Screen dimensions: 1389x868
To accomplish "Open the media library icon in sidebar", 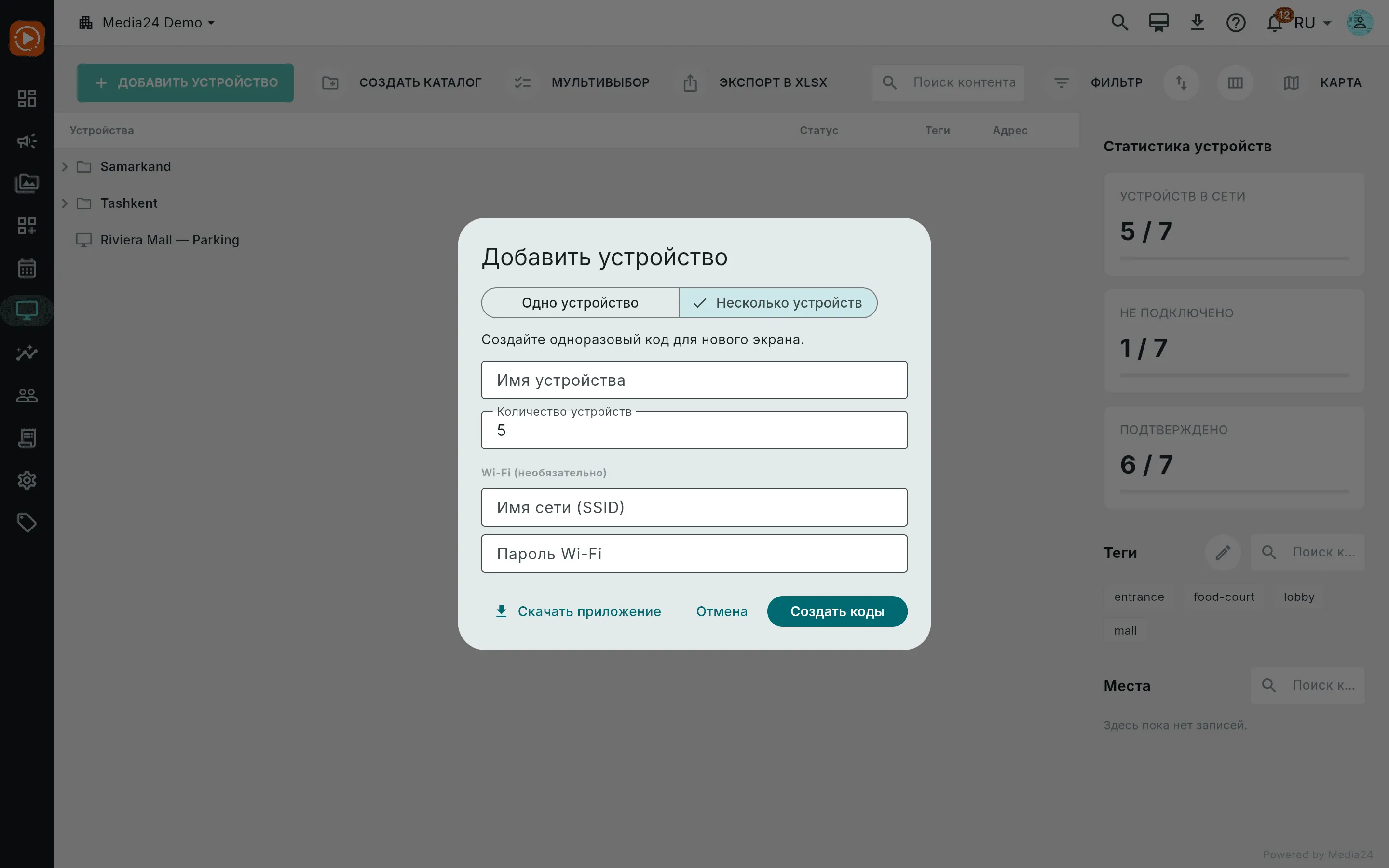I will 27,183.
